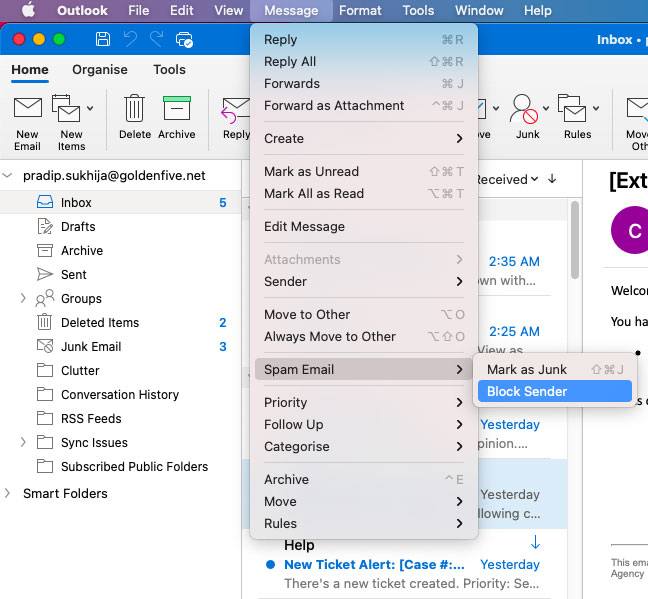Click the save icon in title bar
648x599 pixels.
pos(103,40)
